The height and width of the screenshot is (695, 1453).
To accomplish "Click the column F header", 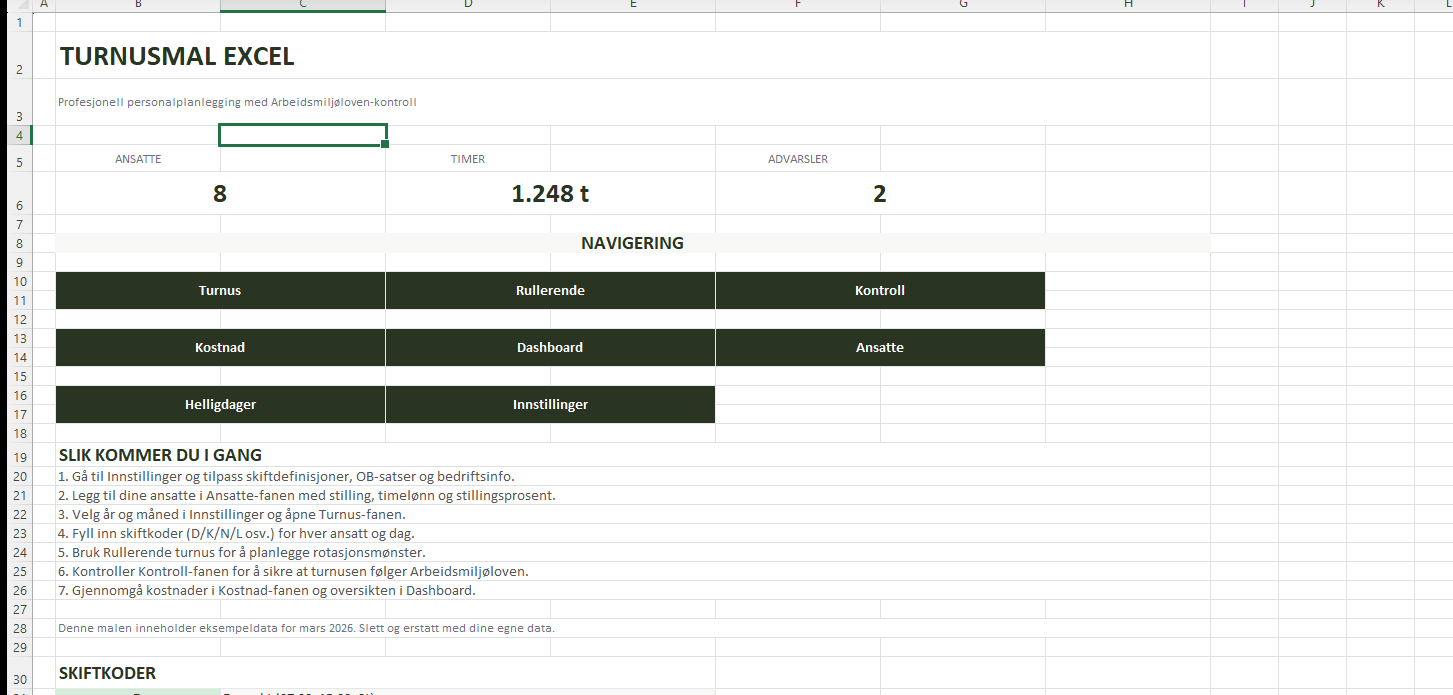I will 797,5.
